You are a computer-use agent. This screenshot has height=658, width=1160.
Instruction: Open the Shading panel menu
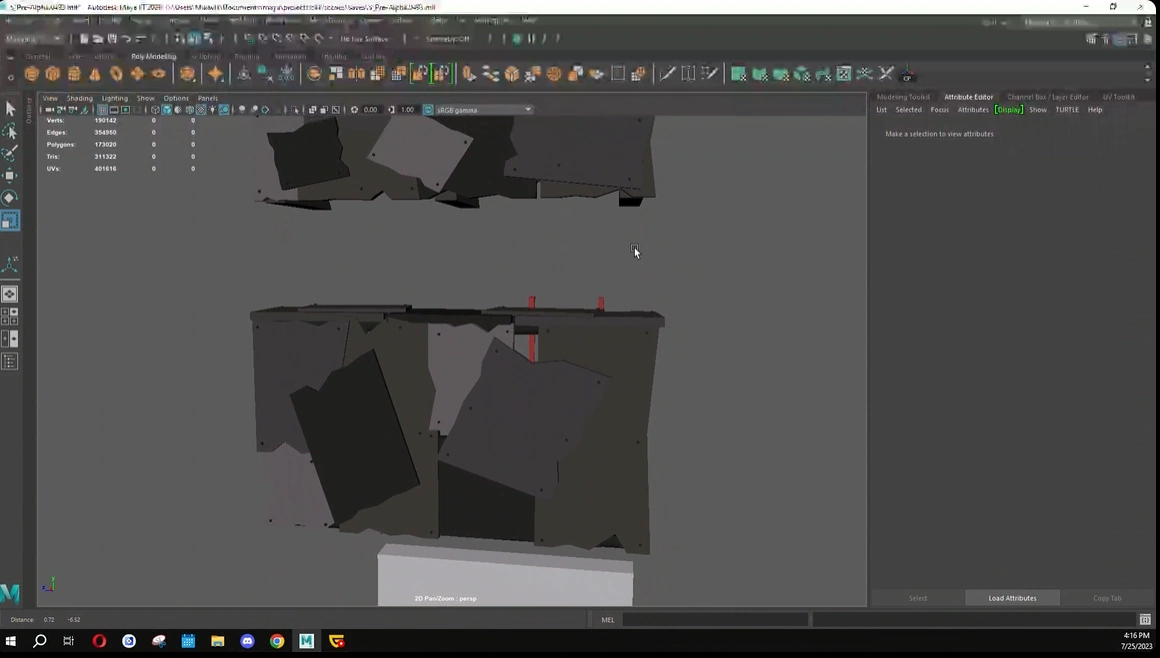[79, 98]
